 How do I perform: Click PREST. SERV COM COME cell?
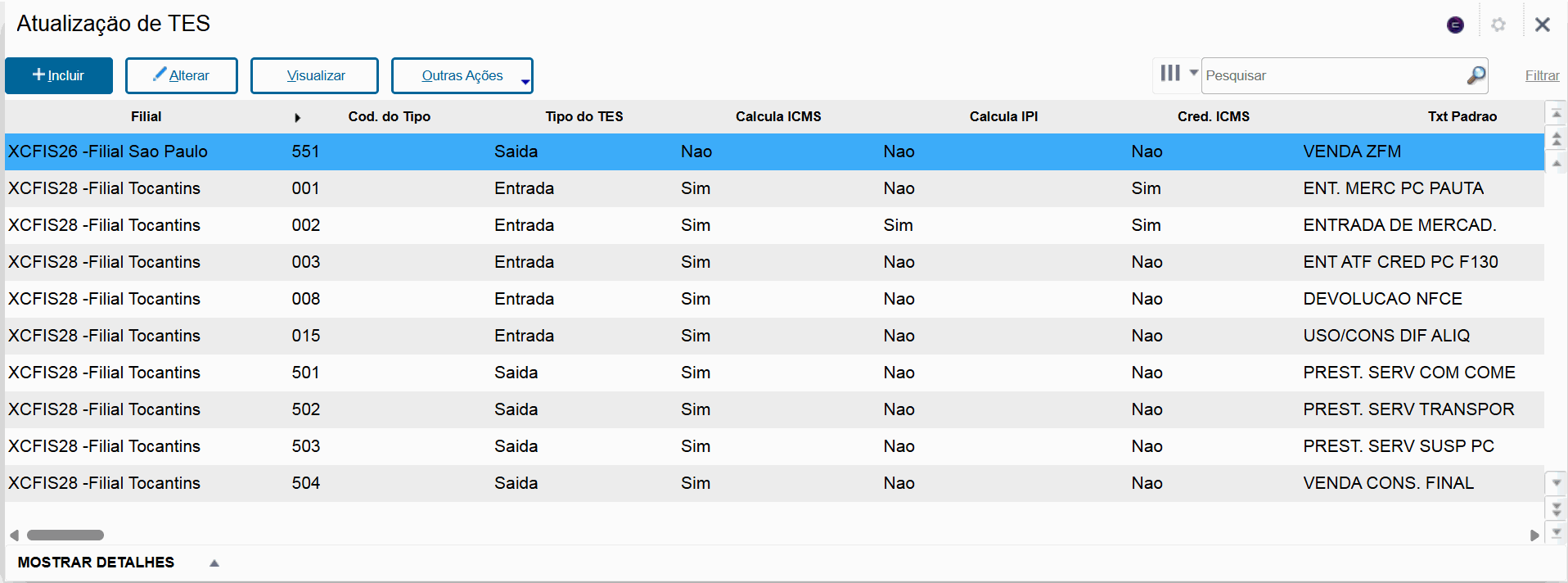(1409, 373)
